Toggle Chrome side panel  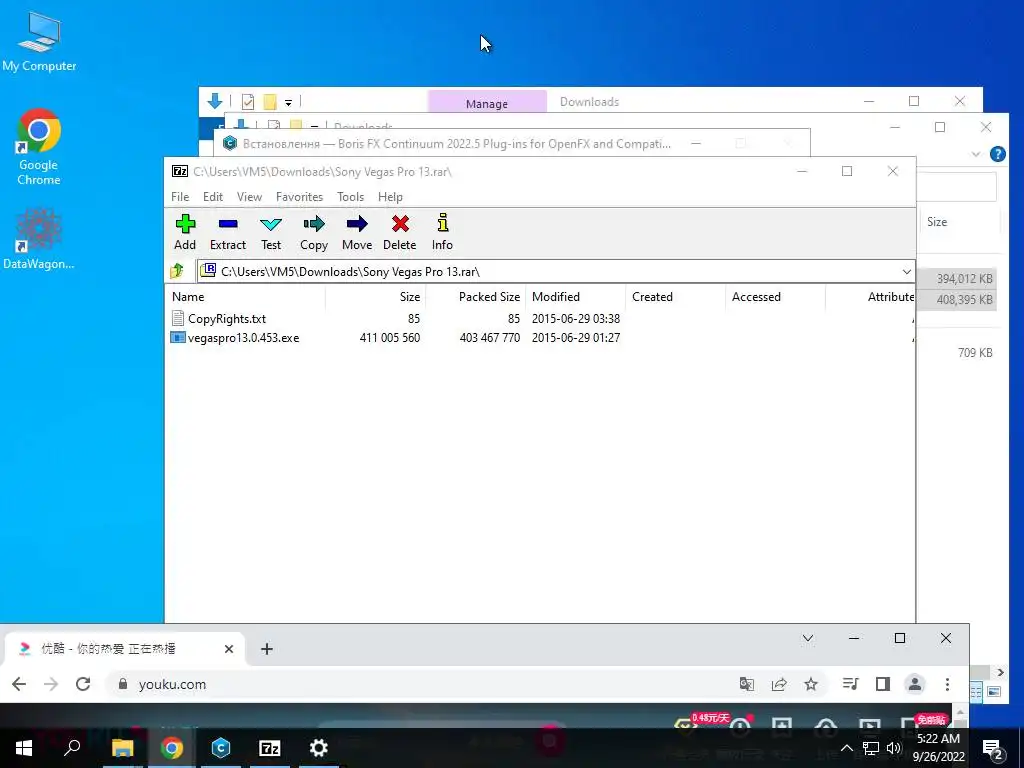tap(882, 684)
